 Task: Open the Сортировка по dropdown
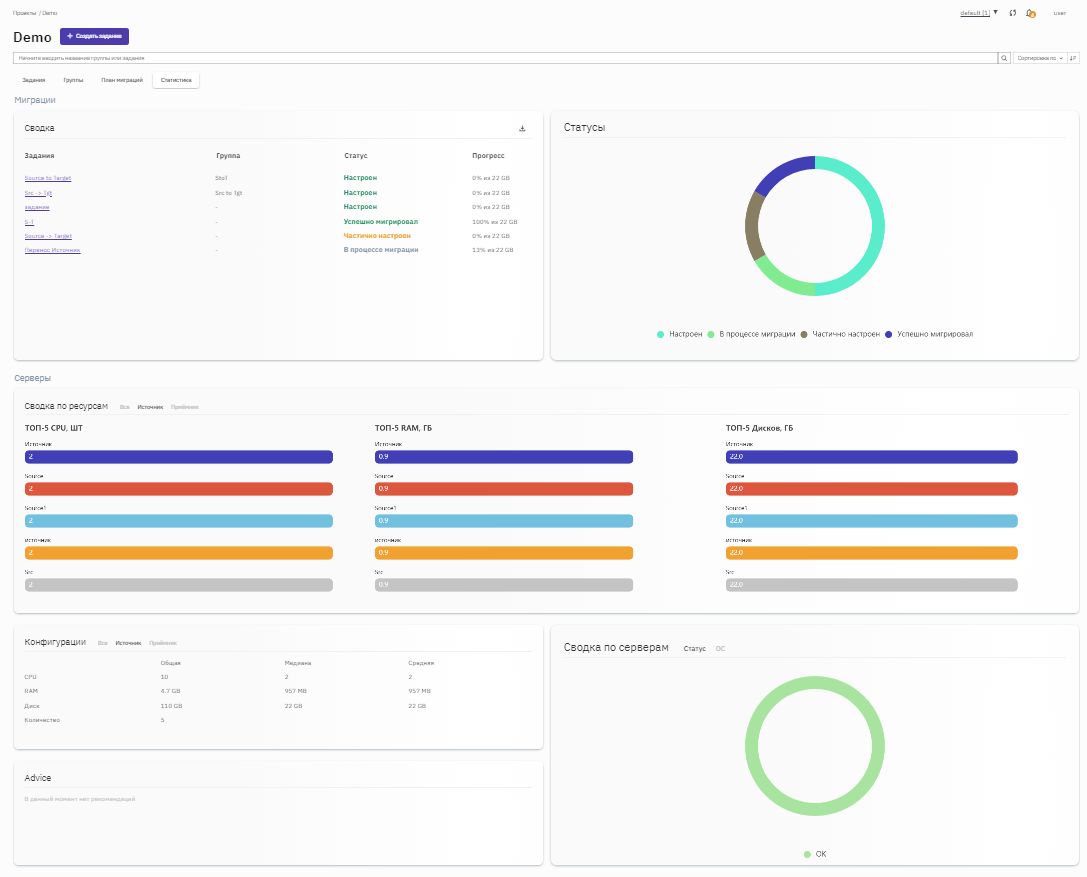pos(1039,59)
